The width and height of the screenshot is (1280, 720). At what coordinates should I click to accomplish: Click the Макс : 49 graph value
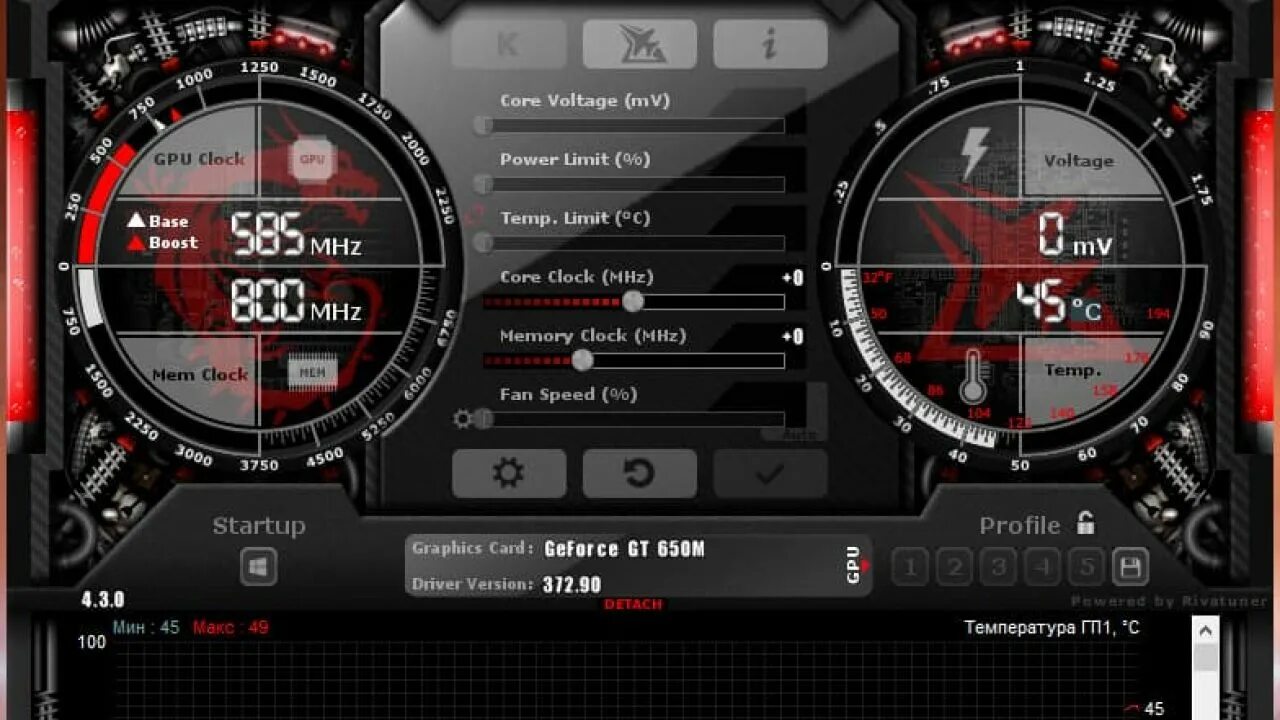point(230,628)
